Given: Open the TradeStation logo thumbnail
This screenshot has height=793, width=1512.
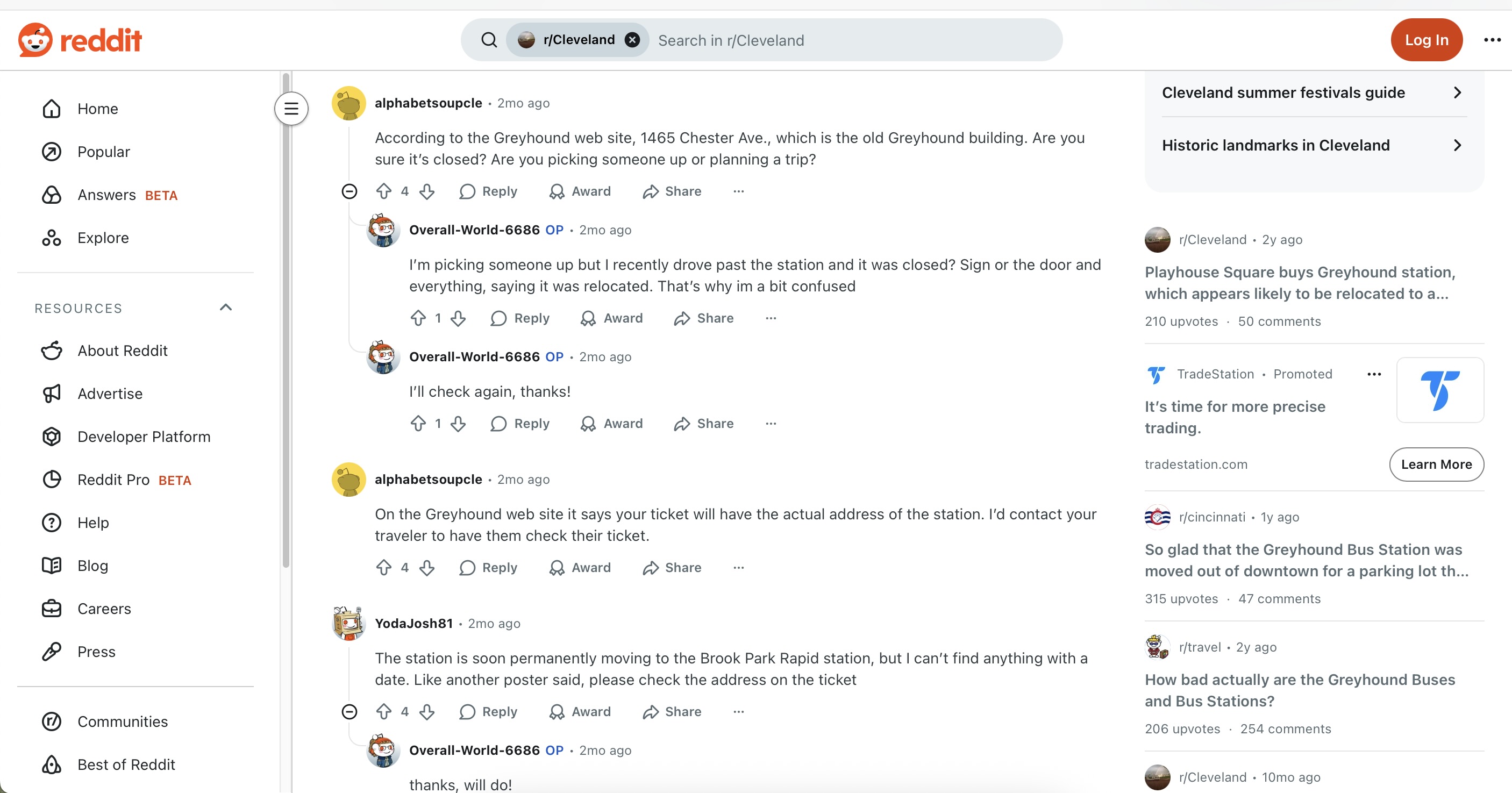Looking at the screenshot, I should coord(1440,390).
